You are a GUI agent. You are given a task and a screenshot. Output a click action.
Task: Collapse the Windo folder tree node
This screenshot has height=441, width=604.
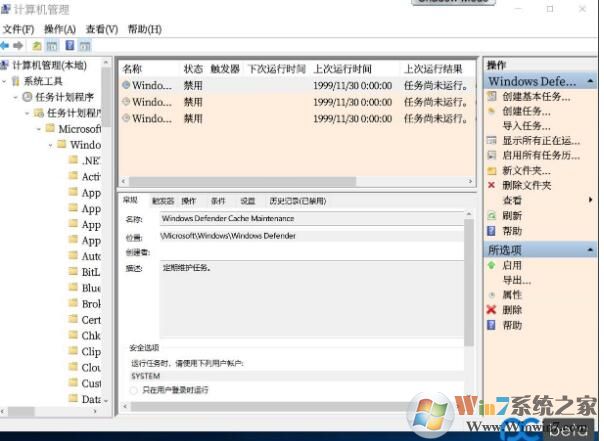[x=50, y=145]
